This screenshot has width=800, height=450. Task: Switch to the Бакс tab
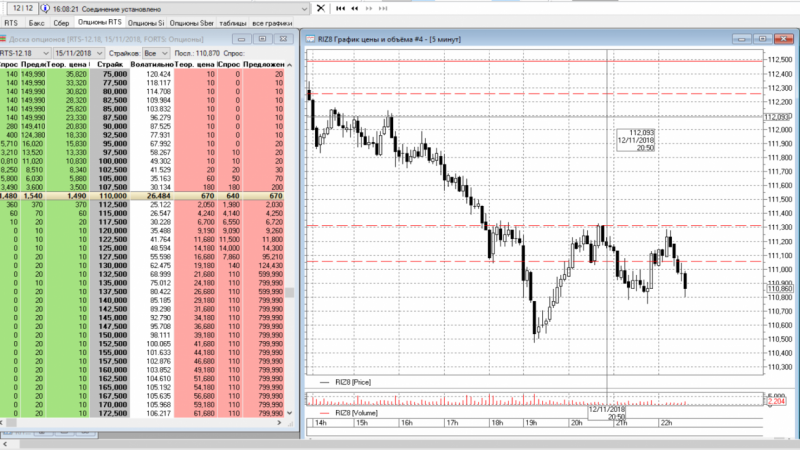(x=36, y=23)
